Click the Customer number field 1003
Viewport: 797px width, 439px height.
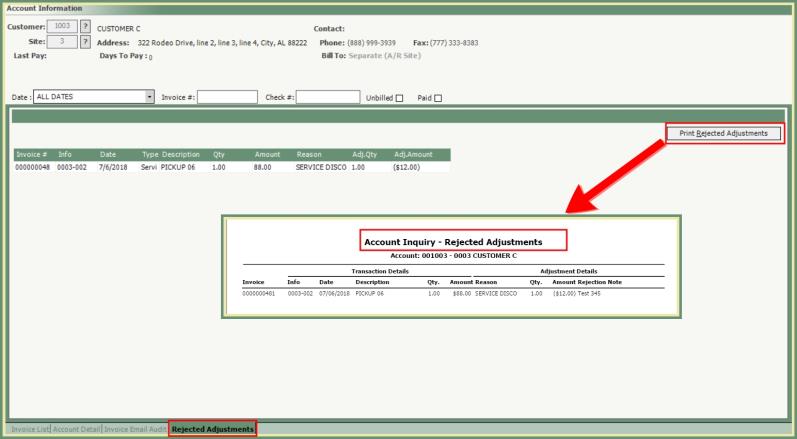click(x=62, y=27)
